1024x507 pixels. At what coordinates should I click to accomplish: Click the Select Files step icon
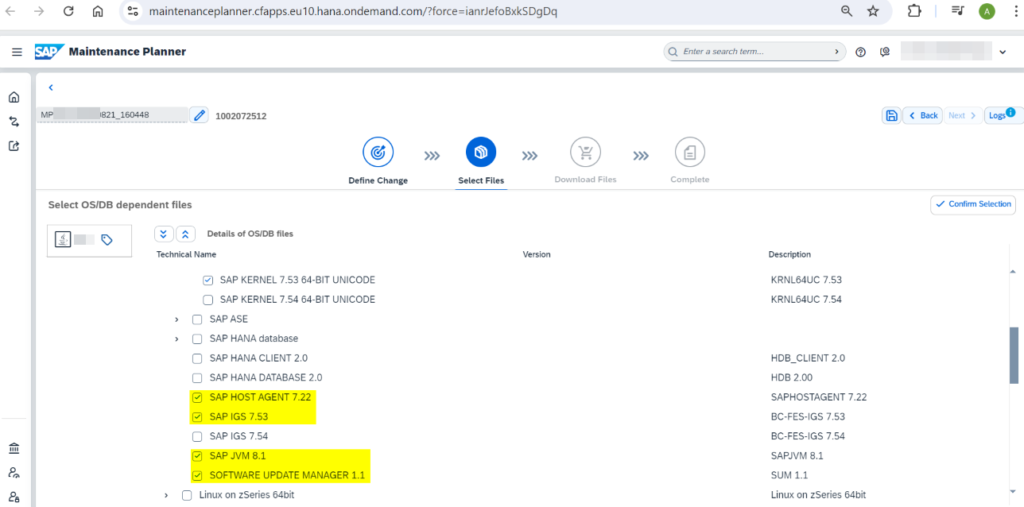481,152
